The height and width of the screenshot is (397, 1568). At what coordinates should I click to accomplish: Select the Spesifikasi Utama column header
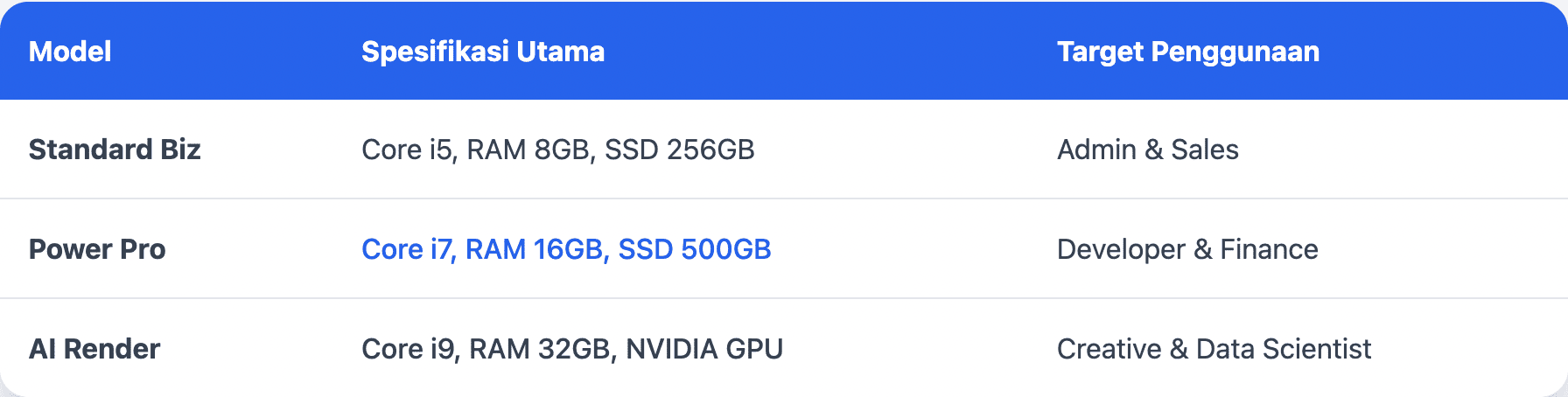click(x=483, y=52)
